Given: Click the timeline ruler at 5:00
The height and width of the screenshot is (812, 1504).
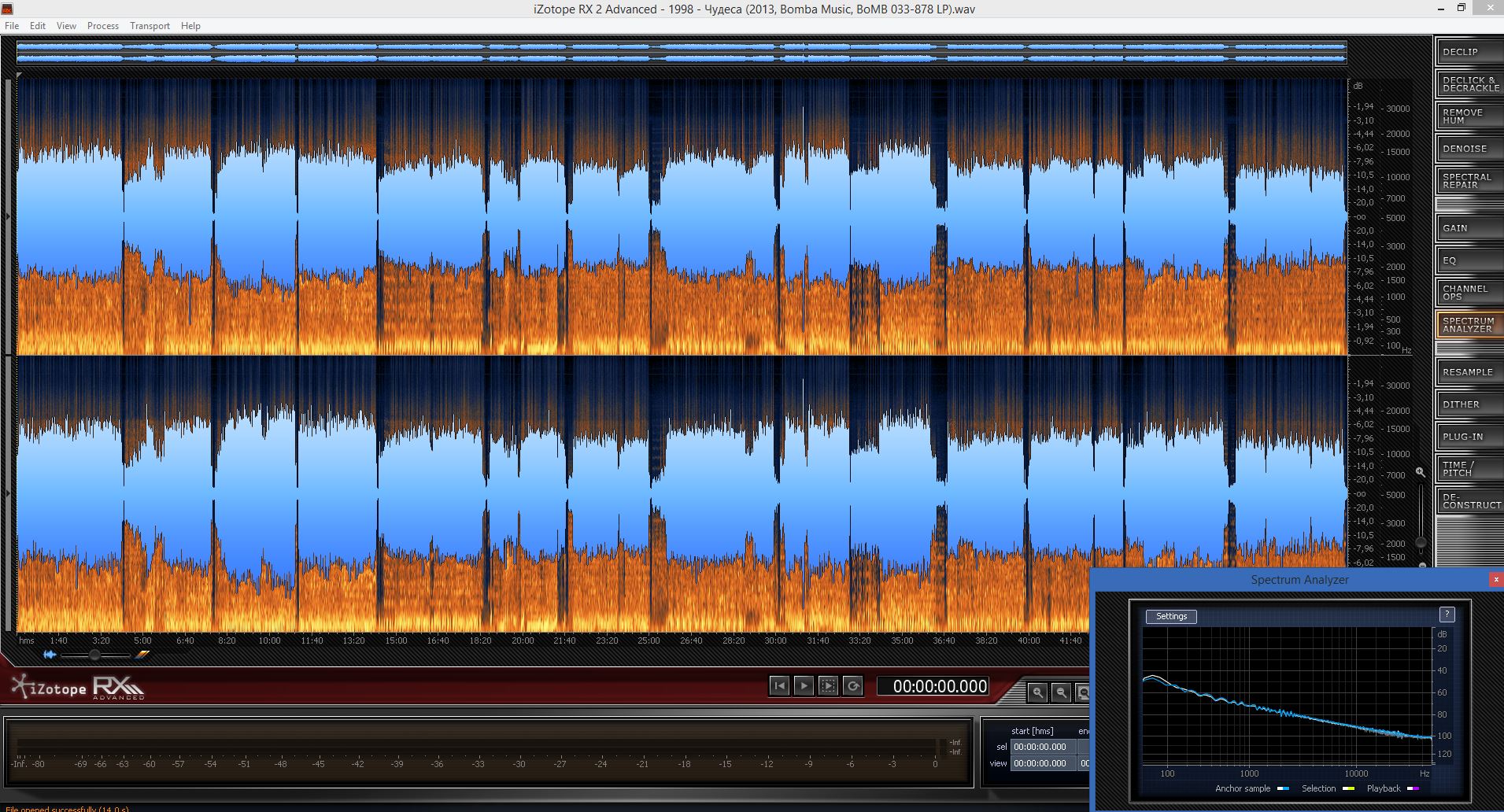Looking at the screenshot, I should 142,640.
